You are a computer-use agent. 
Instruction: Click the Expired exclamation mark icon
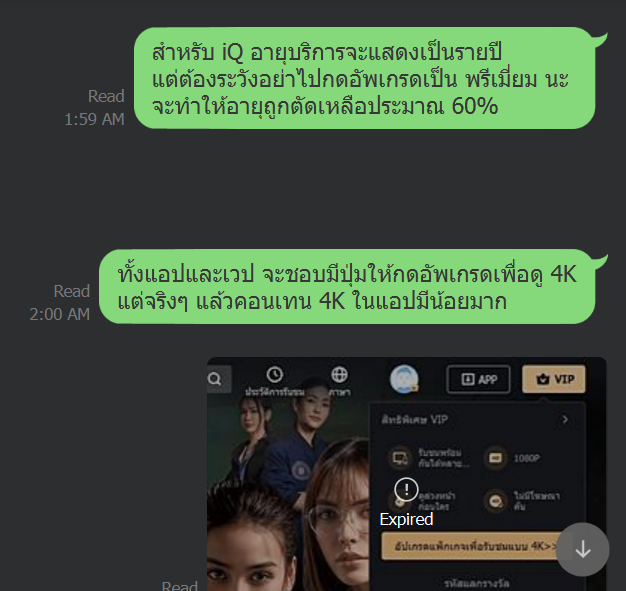coord(406,489)
